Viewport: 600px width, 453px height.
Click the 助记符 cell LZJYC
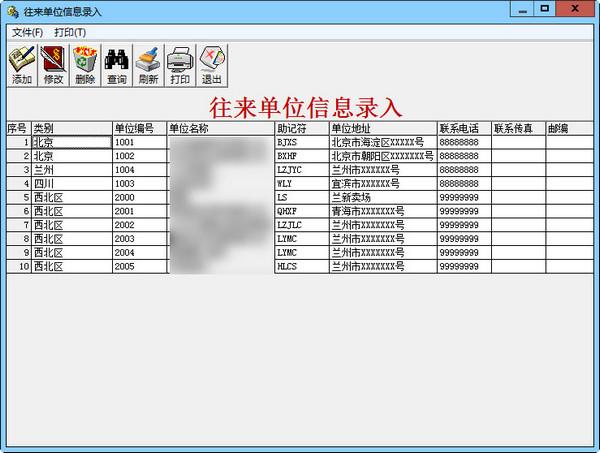302,170
